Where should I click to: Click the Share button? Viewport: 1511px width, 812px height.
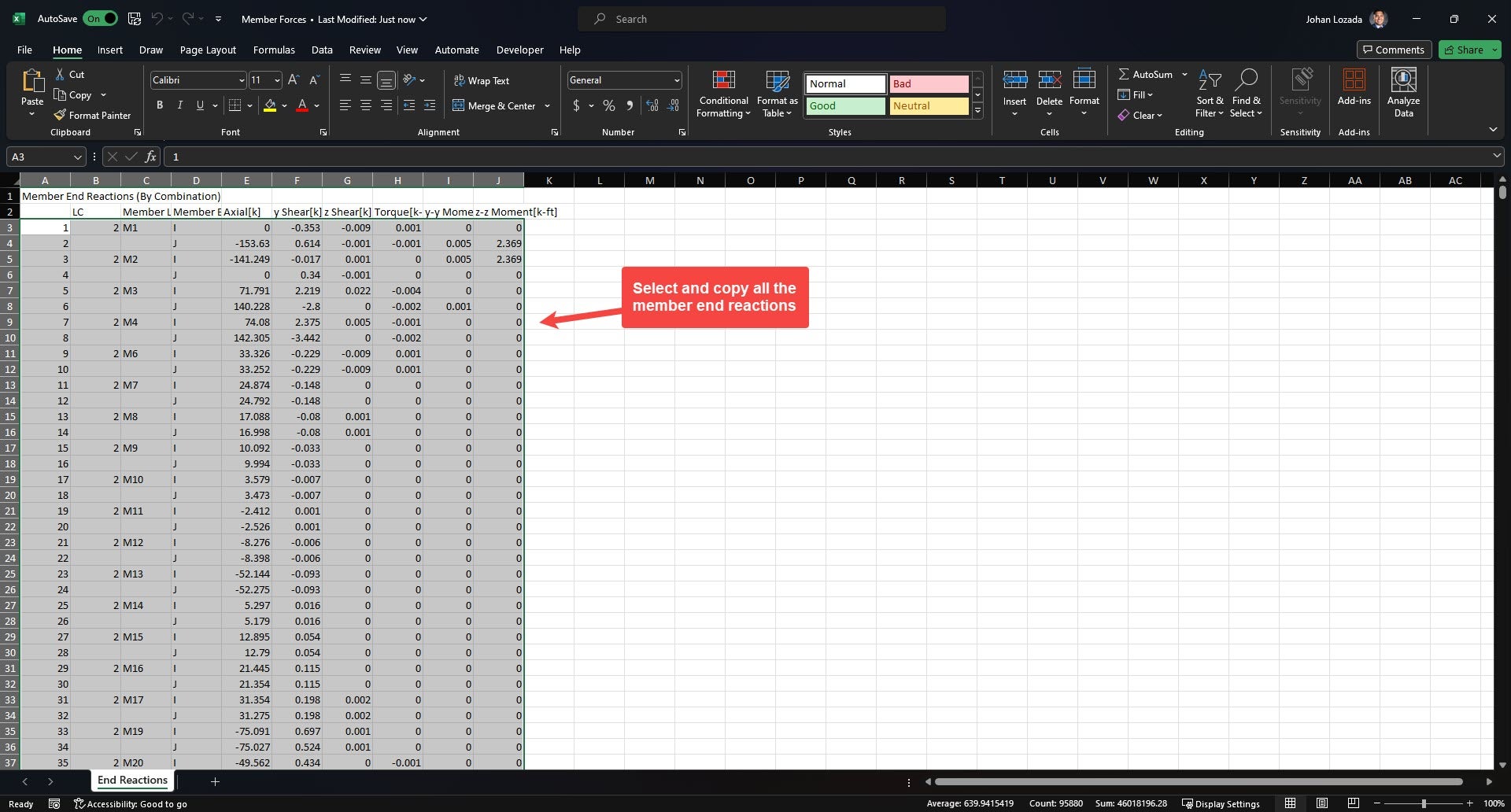[x=1463, y=50]
